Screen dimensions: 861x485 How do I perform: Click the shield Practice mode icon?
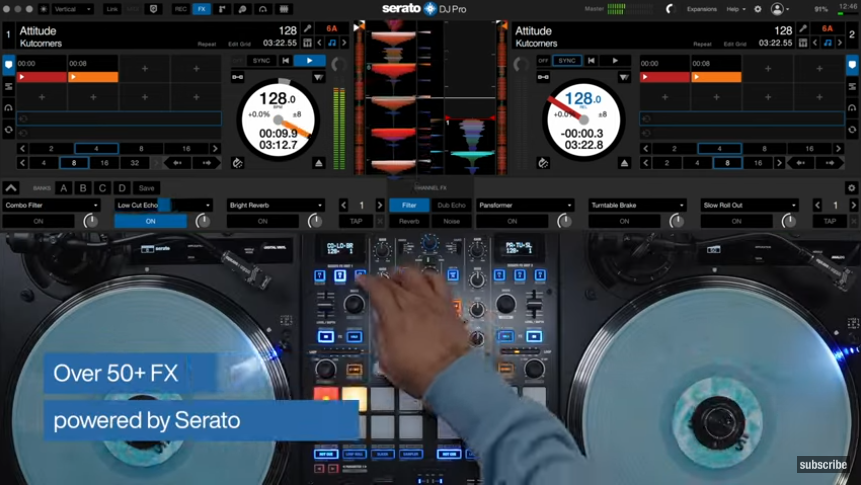pos(153,9)
